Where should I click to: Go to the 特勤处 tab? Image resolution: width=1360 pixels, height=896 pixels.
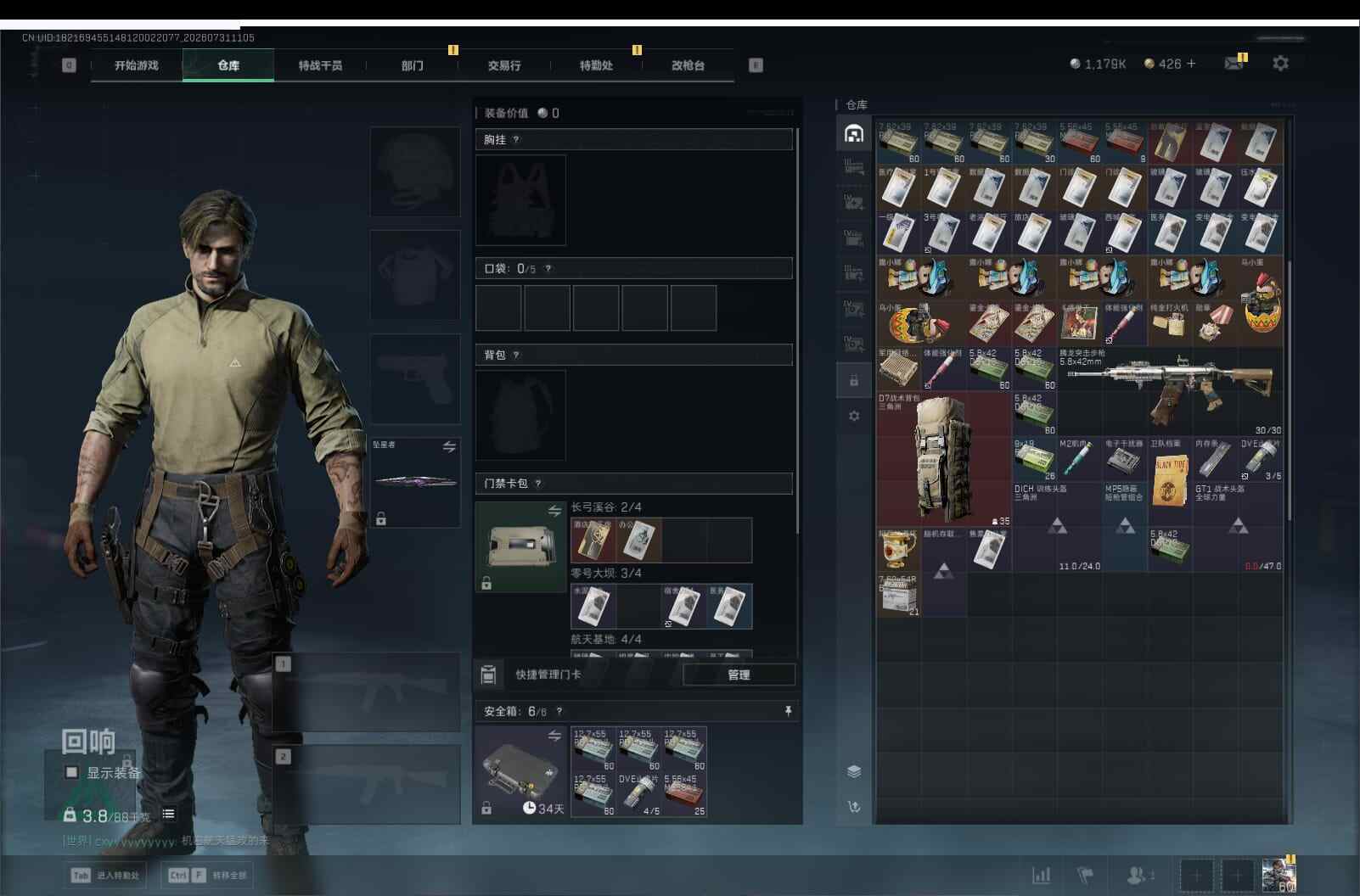pos(596,65)
